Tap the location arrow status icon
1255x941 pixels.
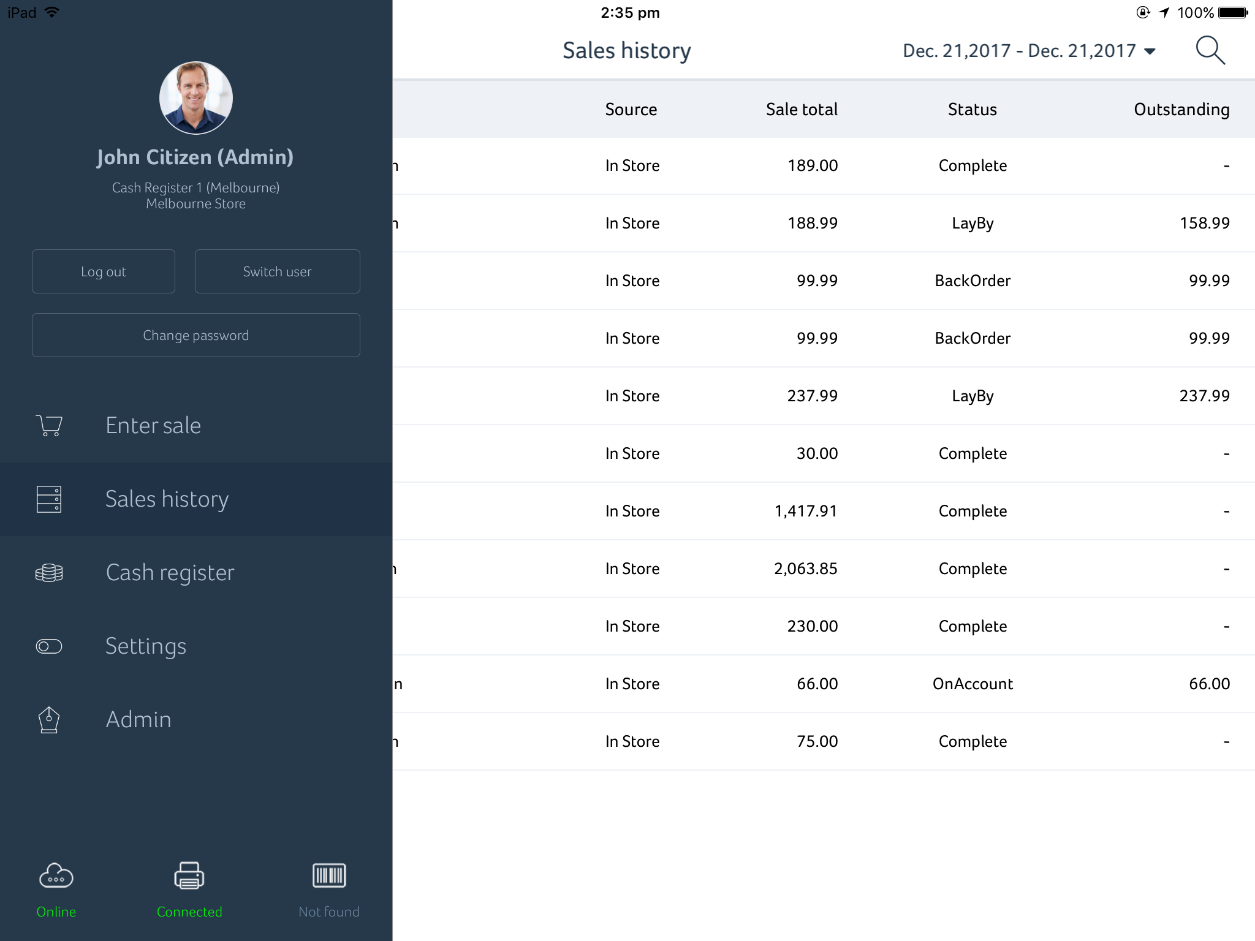tap(1164, 13)
